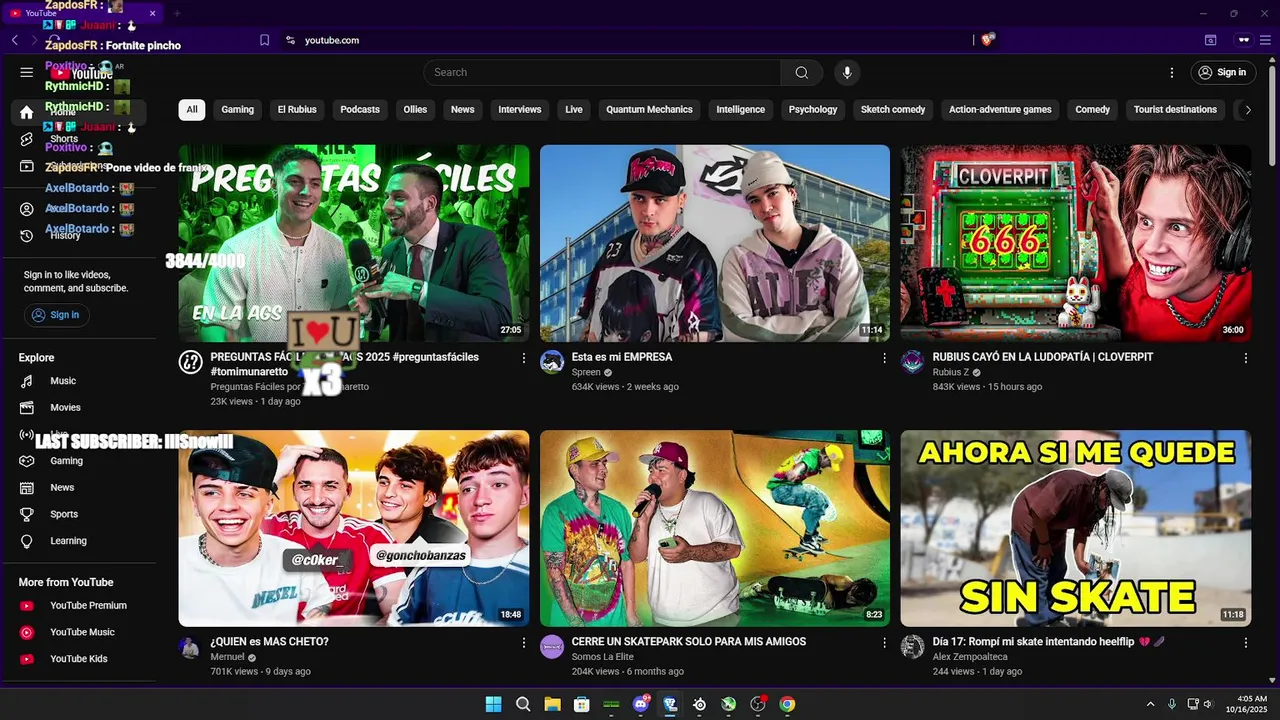Click the Spreen channel avatar

552,362
